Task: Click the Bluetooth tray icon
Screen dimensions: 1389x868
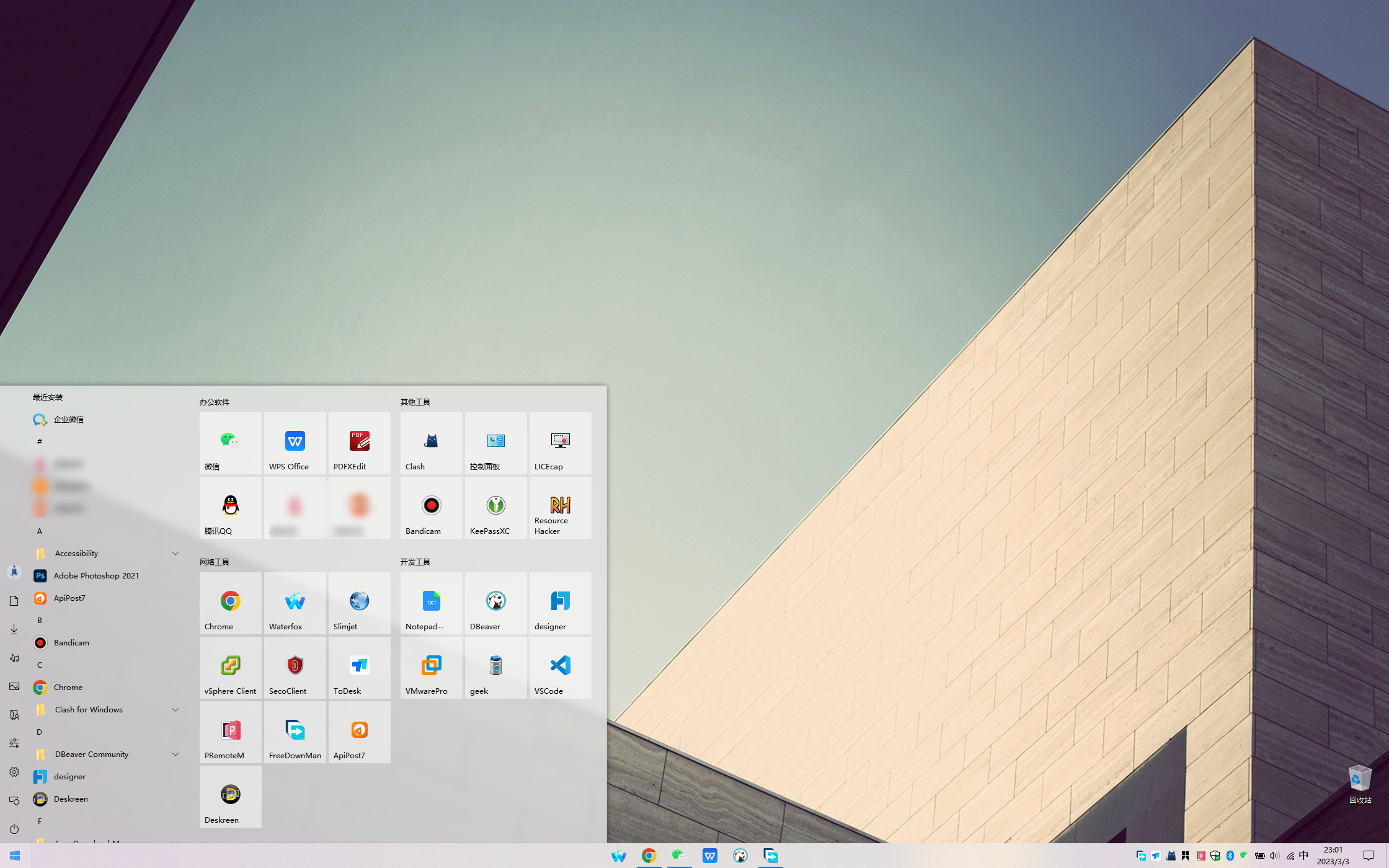Action: click(x=1230, y=856)
